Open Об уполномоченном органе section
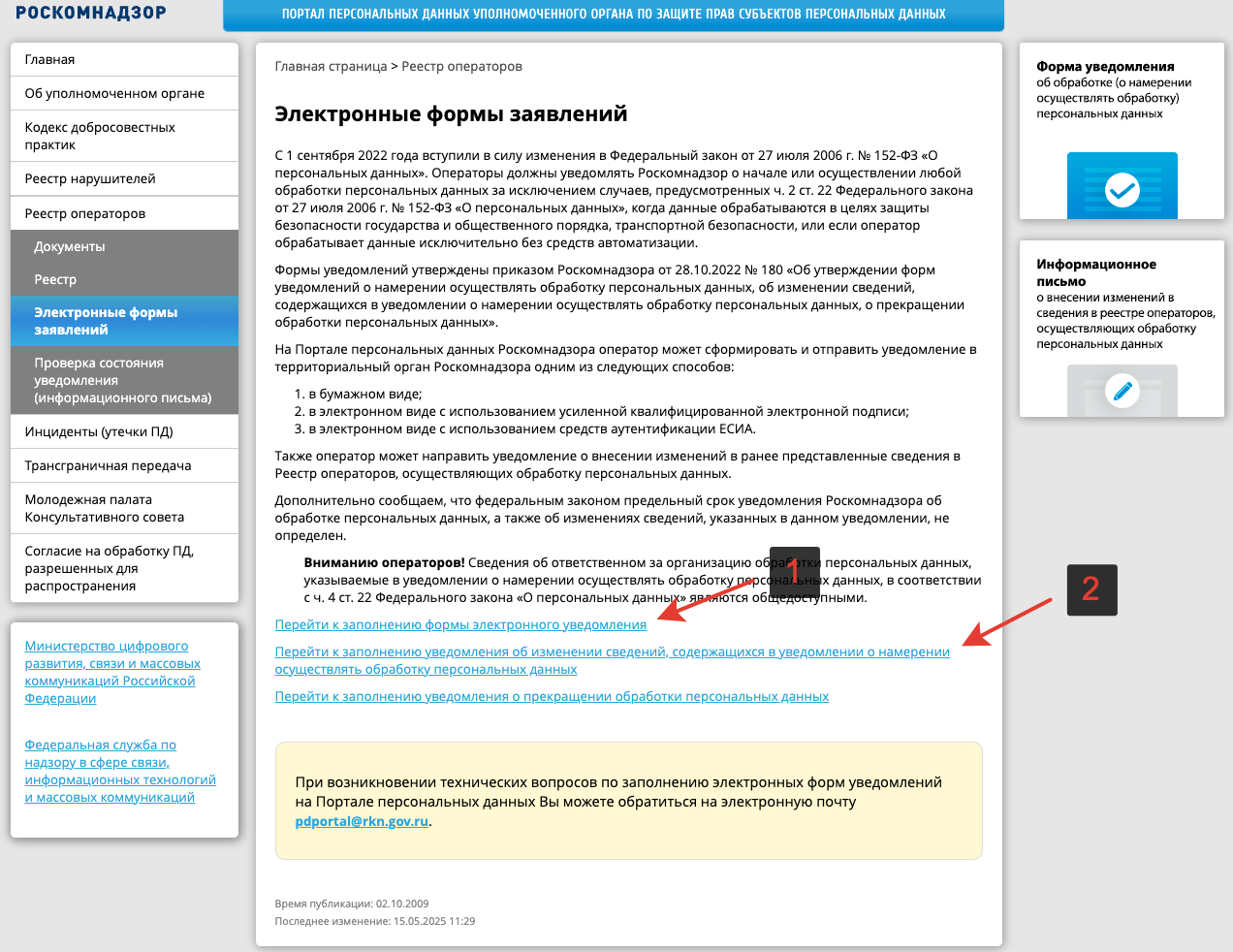 pos(124,93)
